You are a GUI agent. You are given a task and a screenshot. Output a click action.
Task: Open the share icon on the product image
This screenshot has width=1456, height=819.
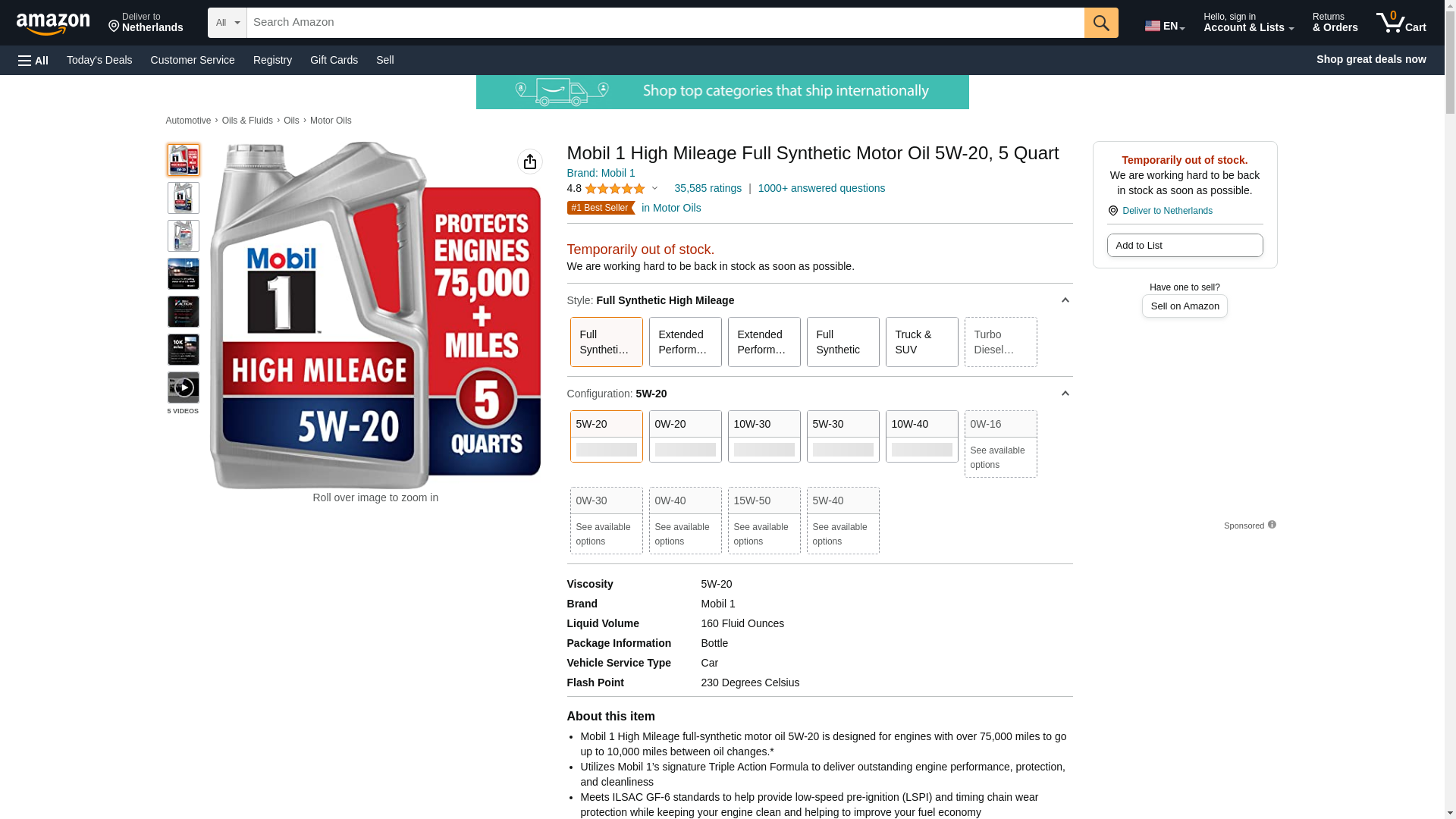(529, 162)
